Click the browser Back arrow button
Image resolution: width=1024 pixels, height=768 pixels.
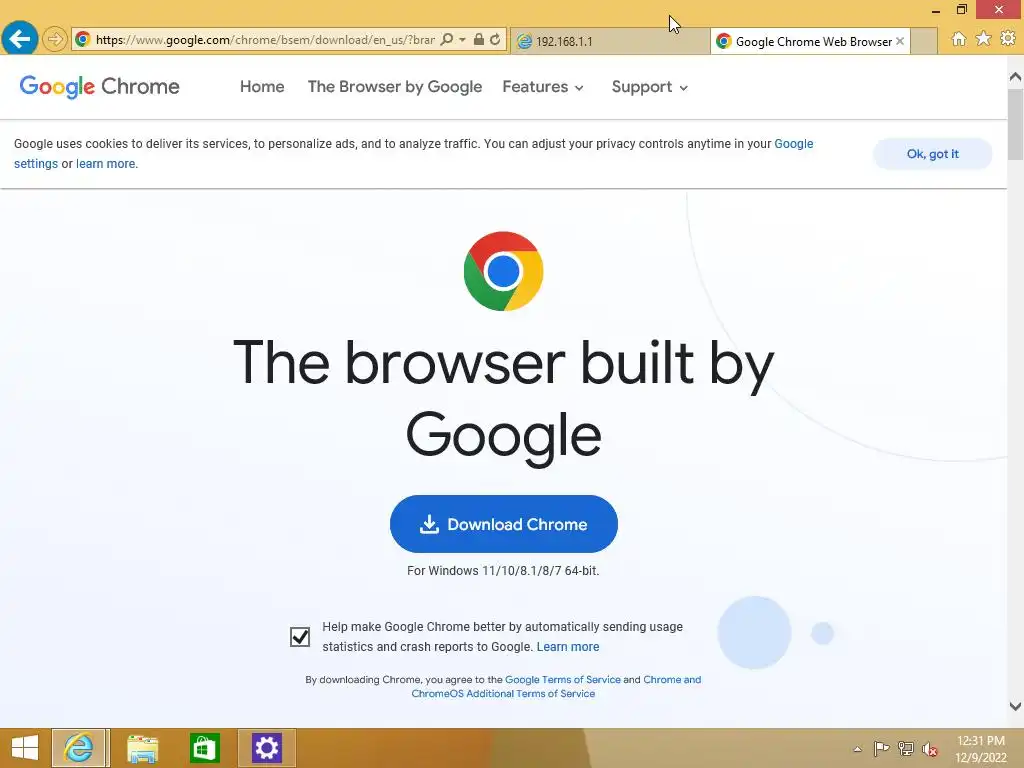(20, 39)
